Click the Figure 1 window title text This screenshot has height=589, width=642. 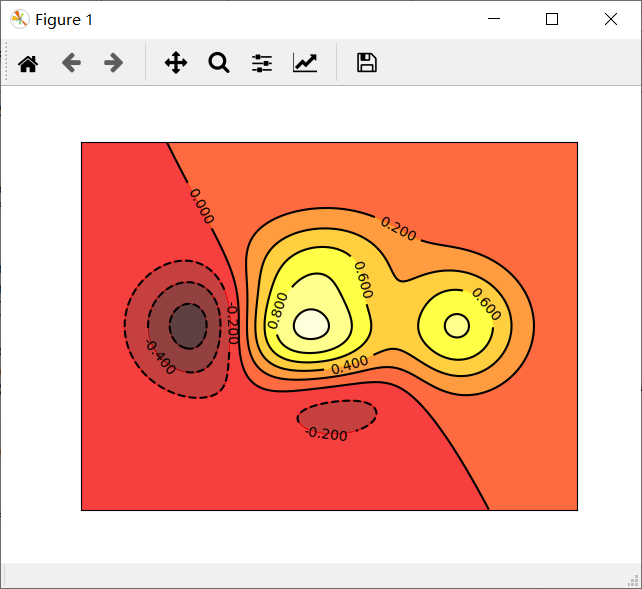point(64,20)
